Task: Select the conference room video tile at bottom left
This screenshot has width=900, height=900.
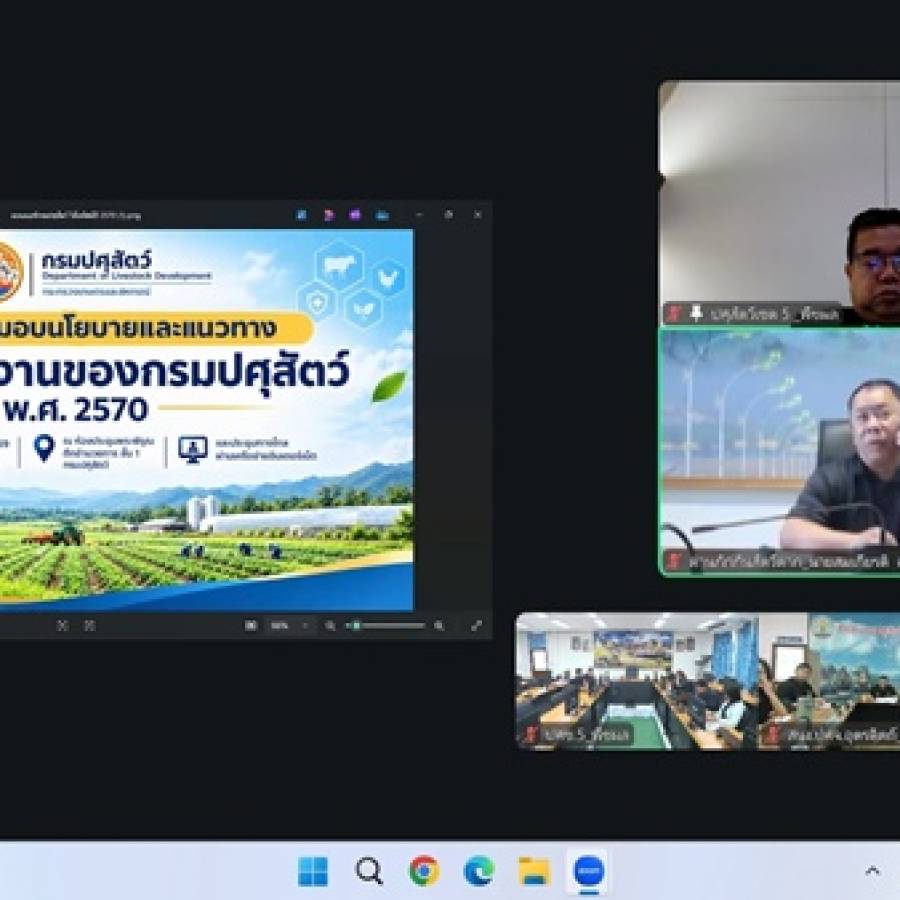Action: tap(637, 681)
